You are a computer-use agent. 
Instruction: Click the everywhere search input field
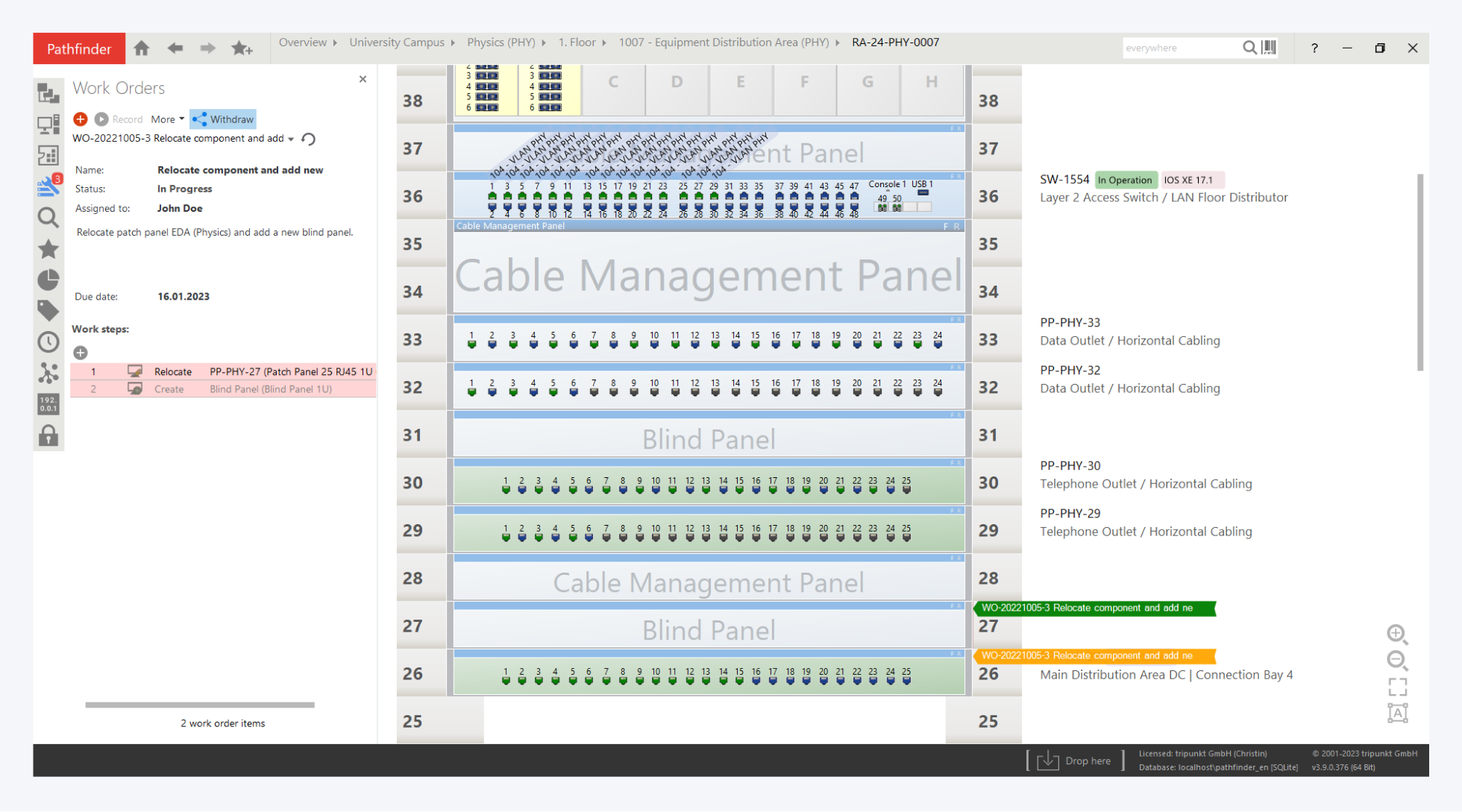point(1179,48)
